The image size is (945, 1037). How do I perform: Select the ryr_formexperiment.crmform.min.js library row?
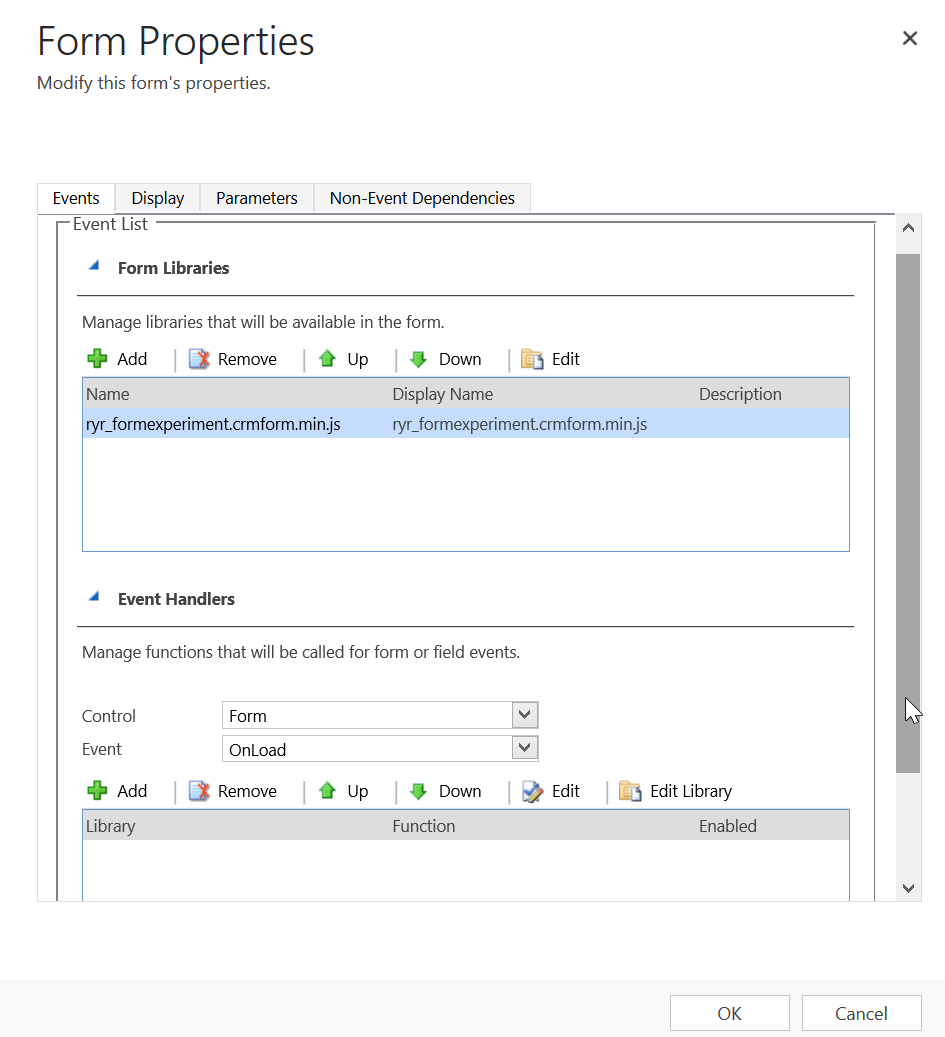coord(213,424)
